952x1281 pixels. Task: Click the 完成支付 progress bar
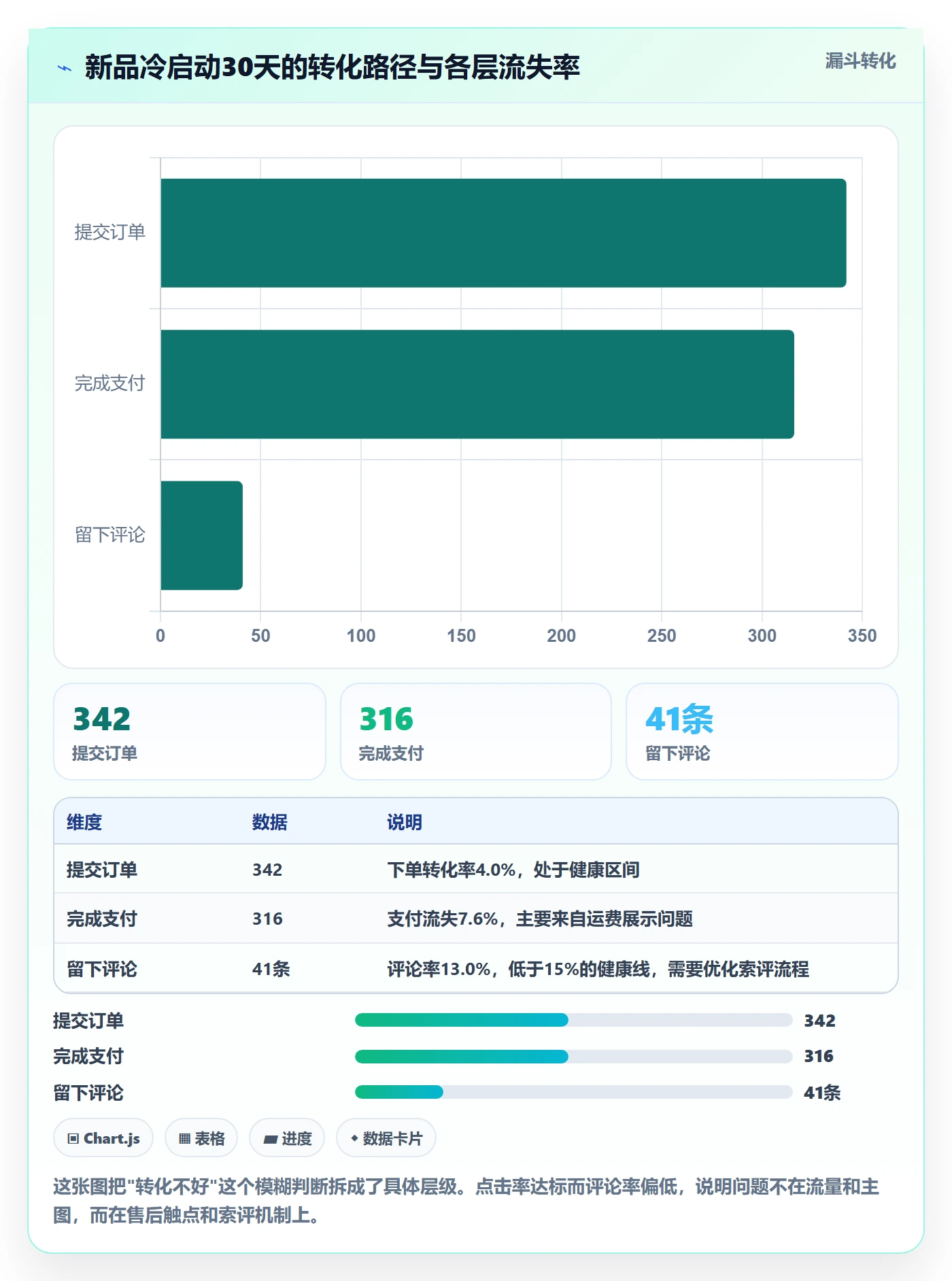[574, 1056]
